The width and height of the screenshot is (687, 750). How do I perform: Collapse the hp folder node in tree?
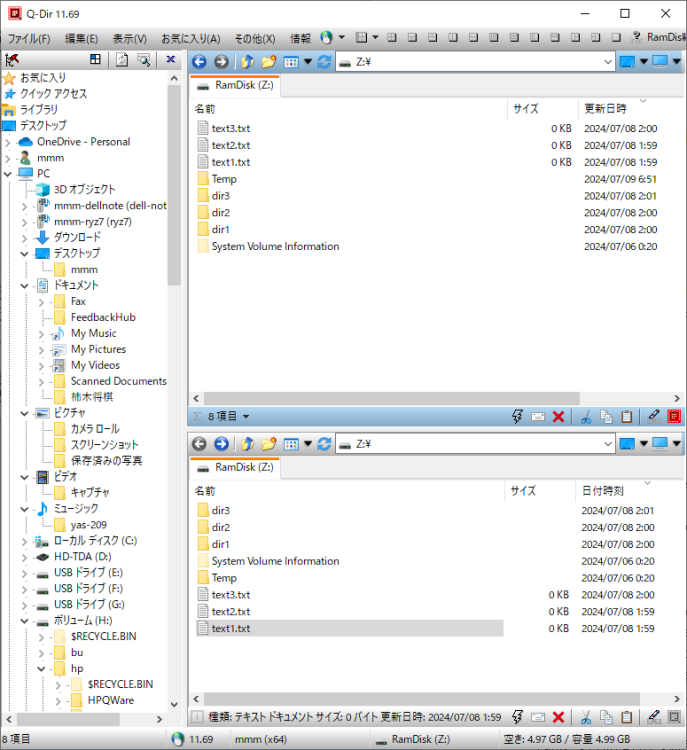click(41, 669)
